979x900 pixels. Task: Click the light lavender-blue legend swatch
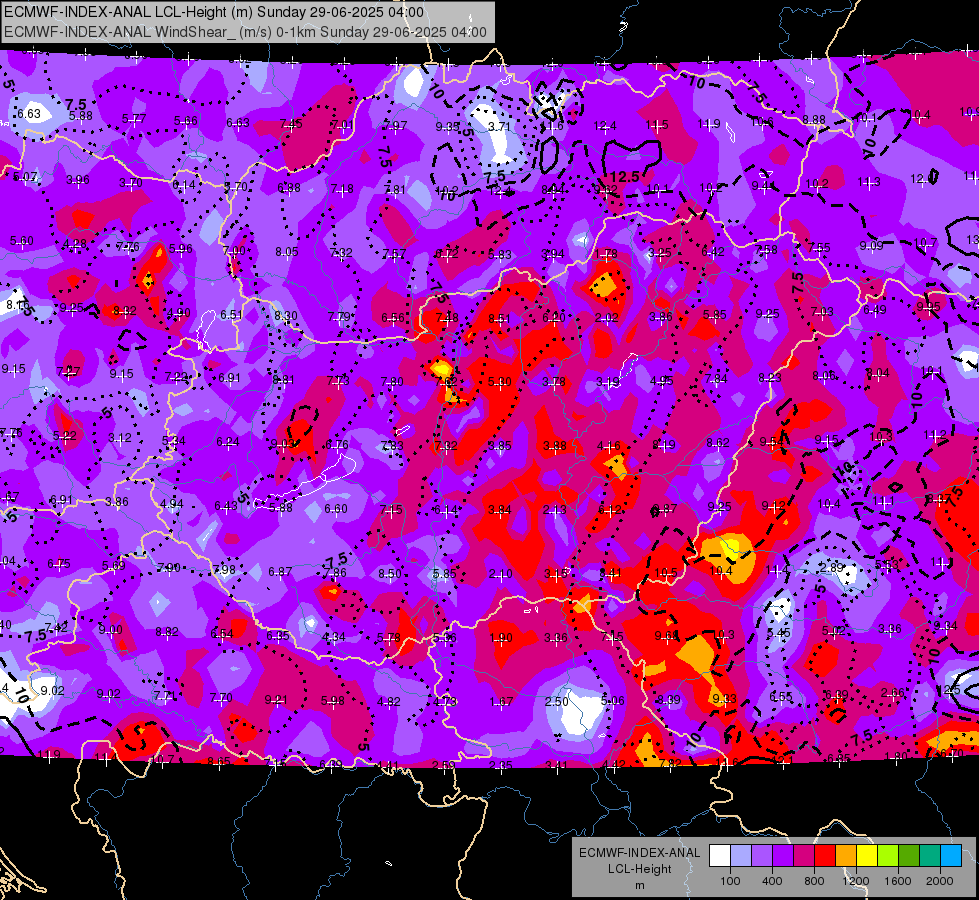[x=741, y=856]
